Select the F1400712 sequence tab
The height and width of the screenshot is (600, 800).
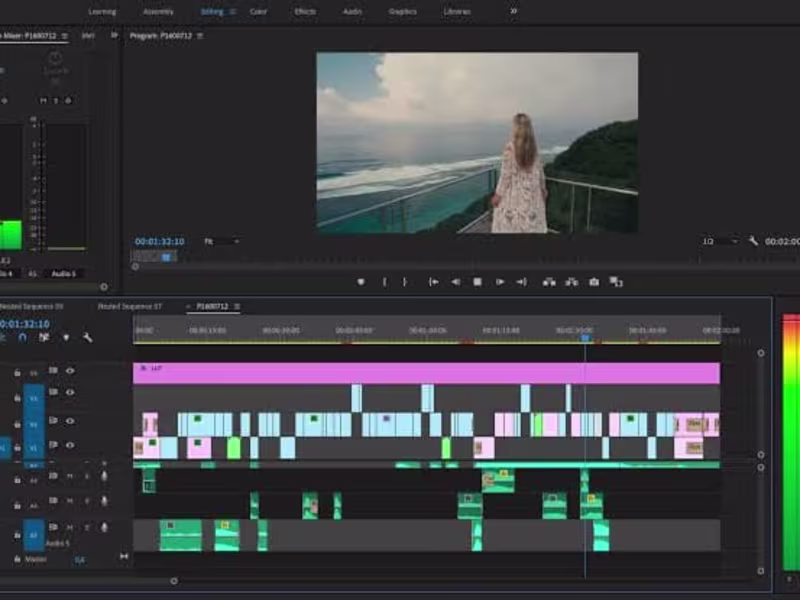click(212, 306)
